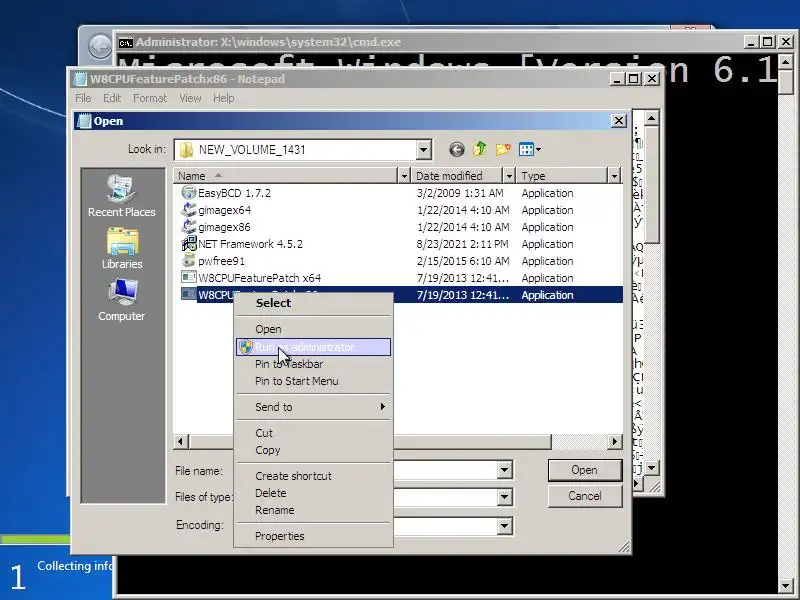Click the Cancel button in dialog

coord(585,496)
